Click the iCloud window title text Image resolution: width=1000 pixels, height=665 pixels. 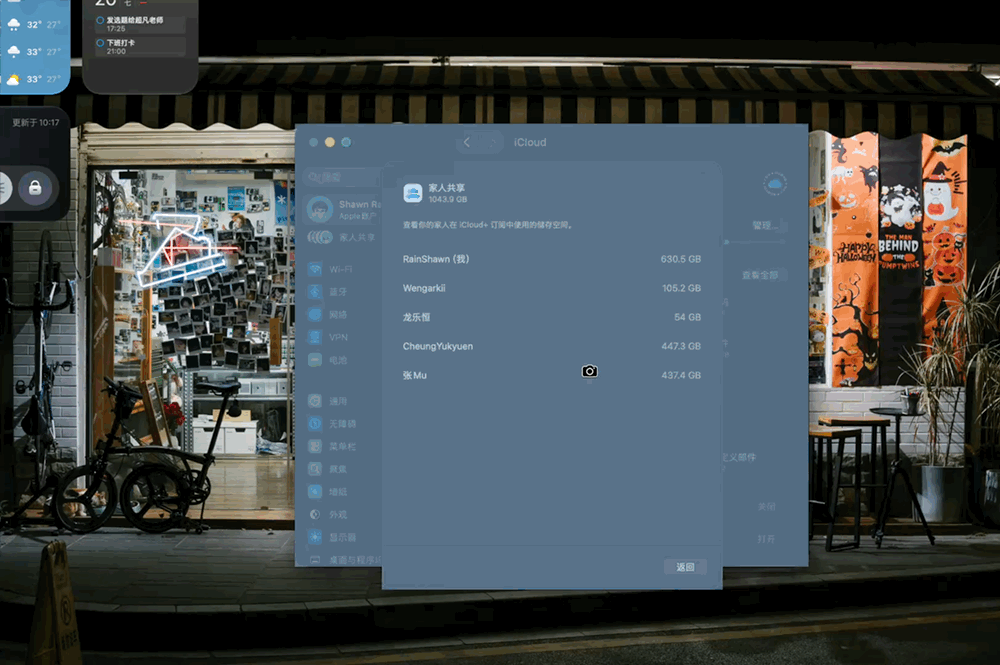point(530,142)
